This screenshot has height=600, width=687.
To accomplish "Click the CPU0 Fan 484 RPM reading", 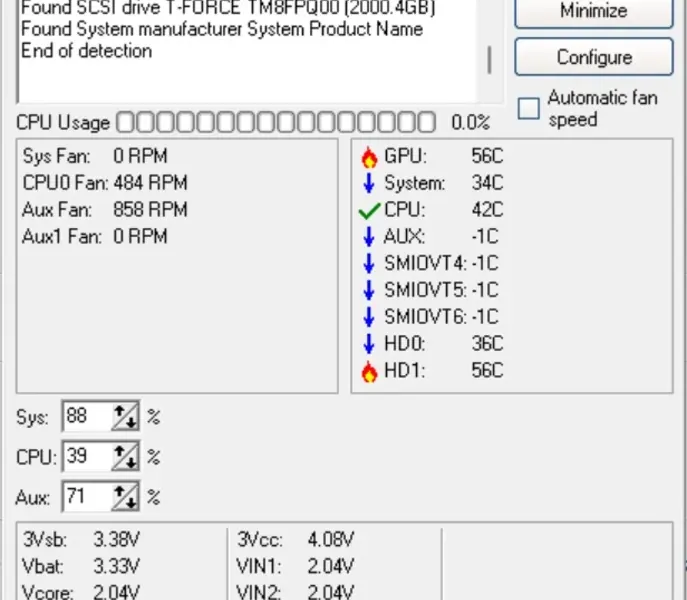I will [105, 183].
